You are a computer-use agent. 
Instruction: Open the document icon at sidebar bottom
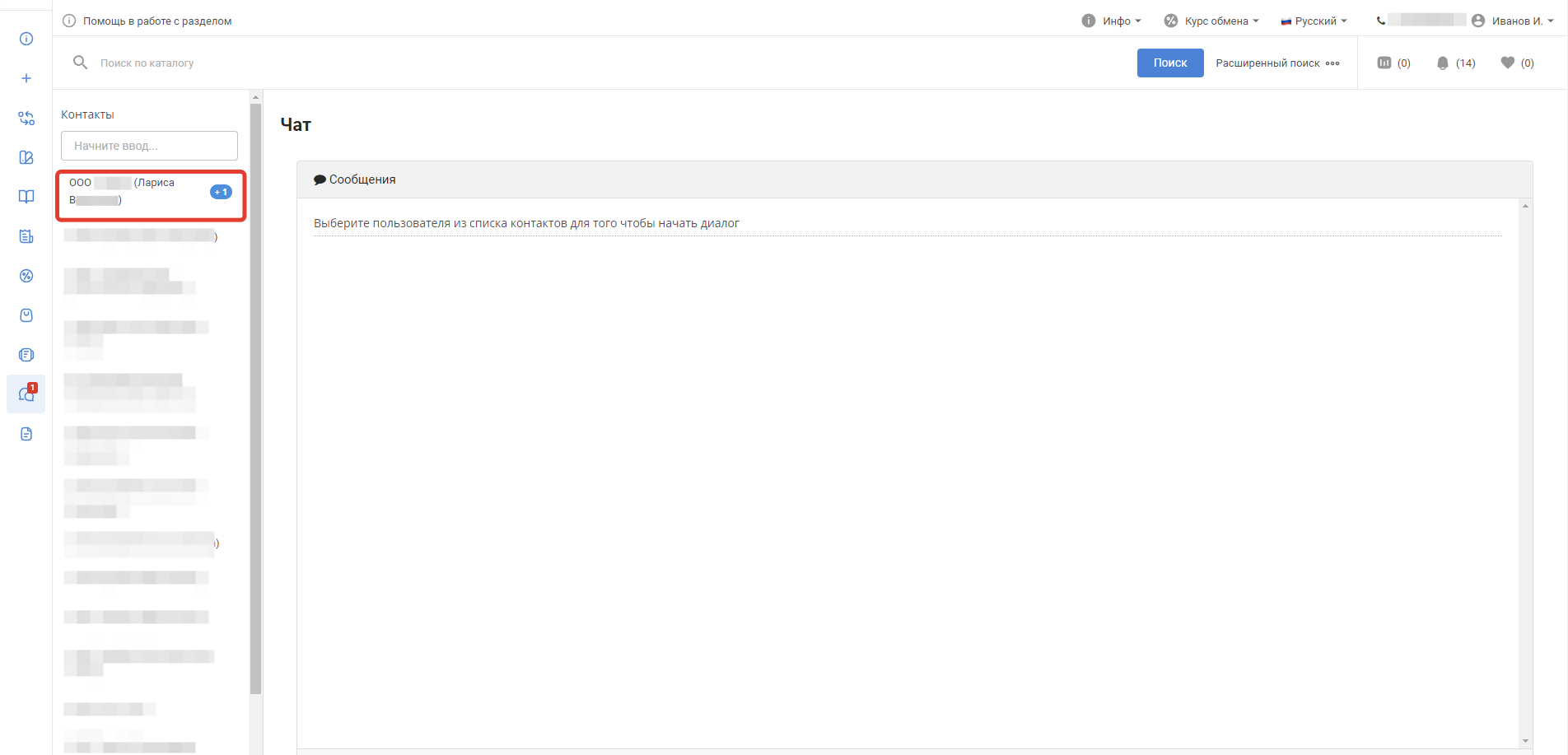26,434
